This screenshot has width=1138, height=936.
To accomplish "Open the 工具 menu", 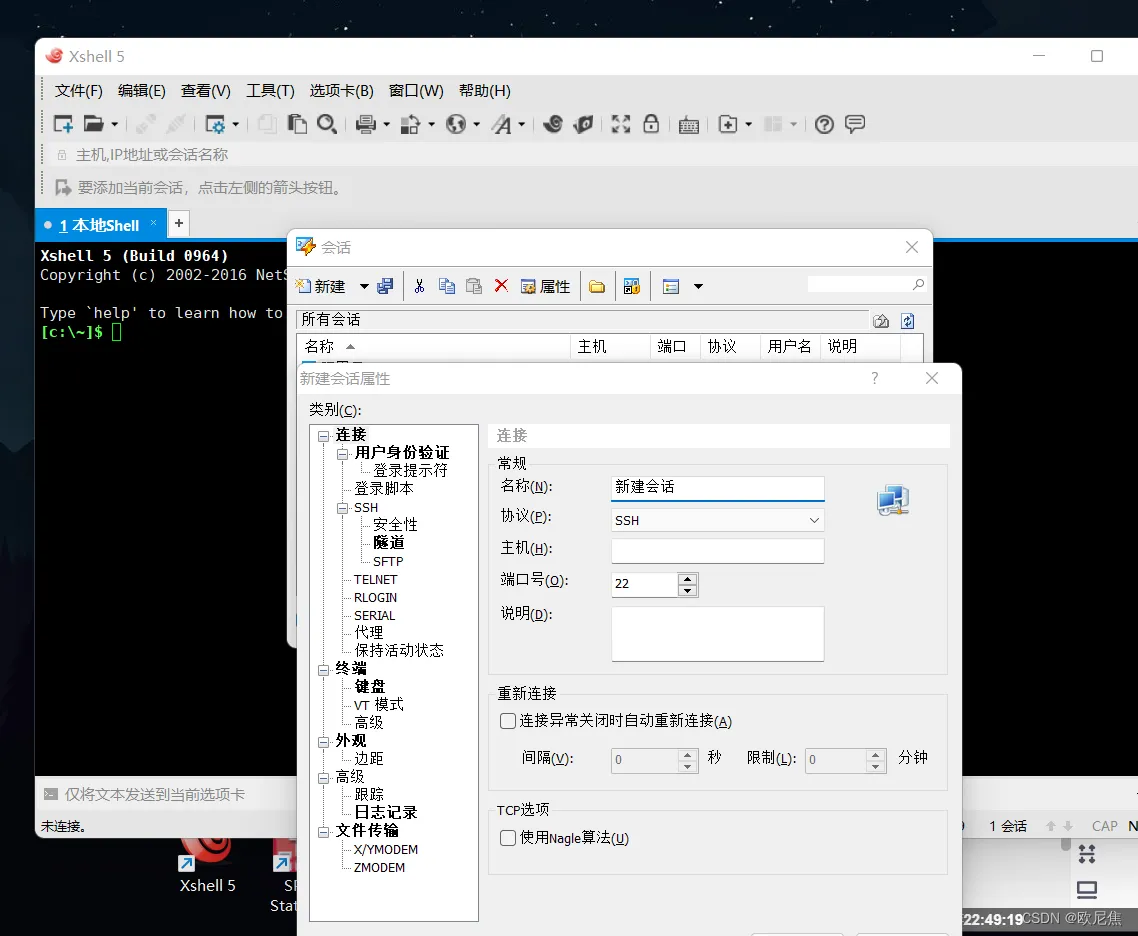I will [x=269, y=90].
